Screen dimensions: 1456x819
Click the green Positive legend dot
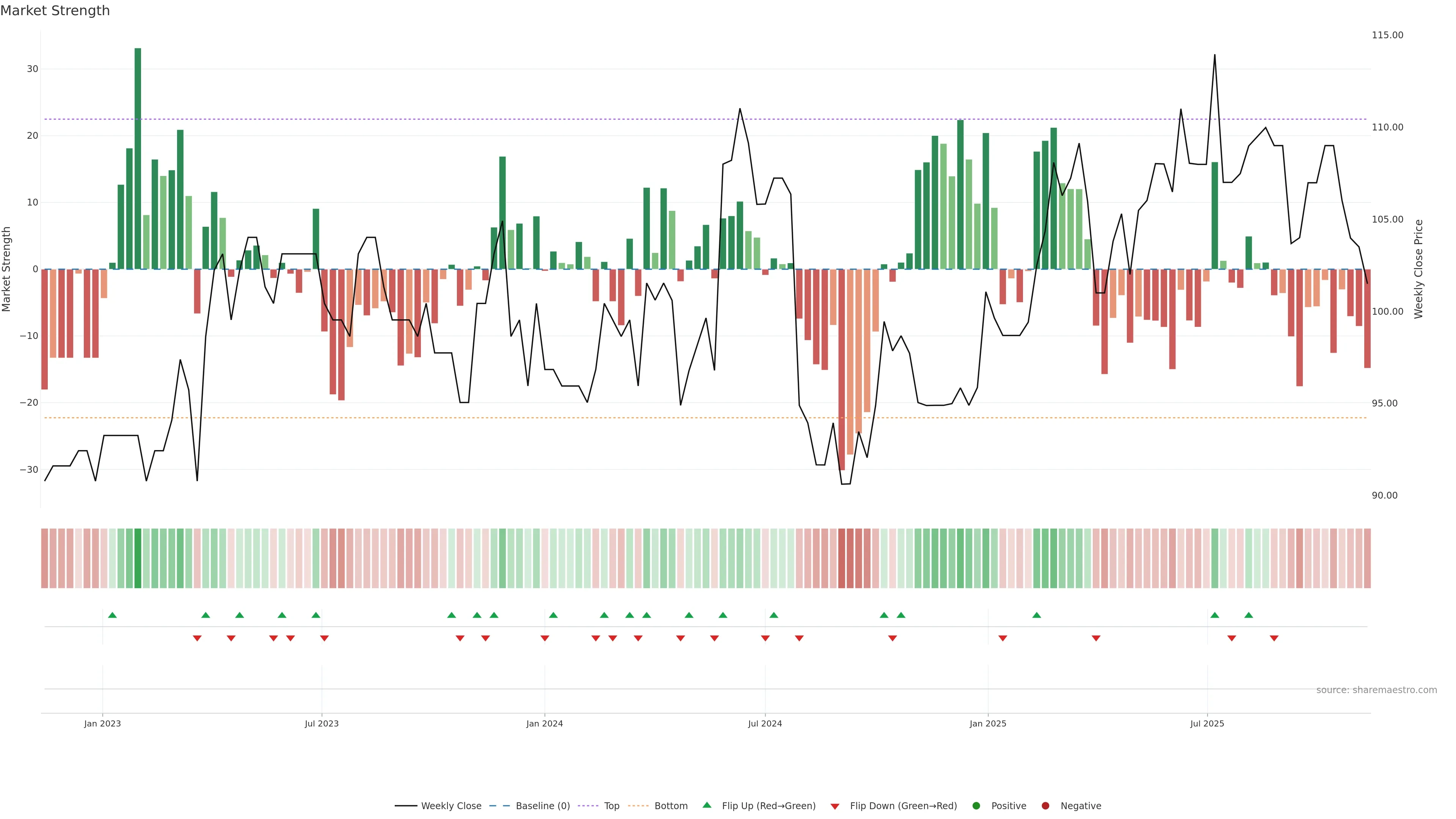976,806
